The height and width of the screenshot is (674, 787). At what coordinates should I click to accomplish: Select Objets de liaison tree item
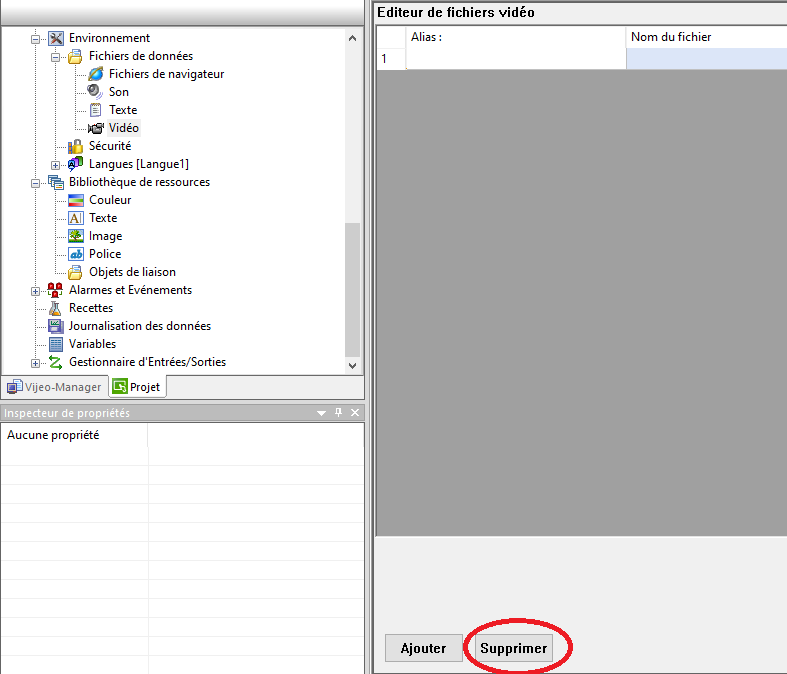(x=133, y=272)
